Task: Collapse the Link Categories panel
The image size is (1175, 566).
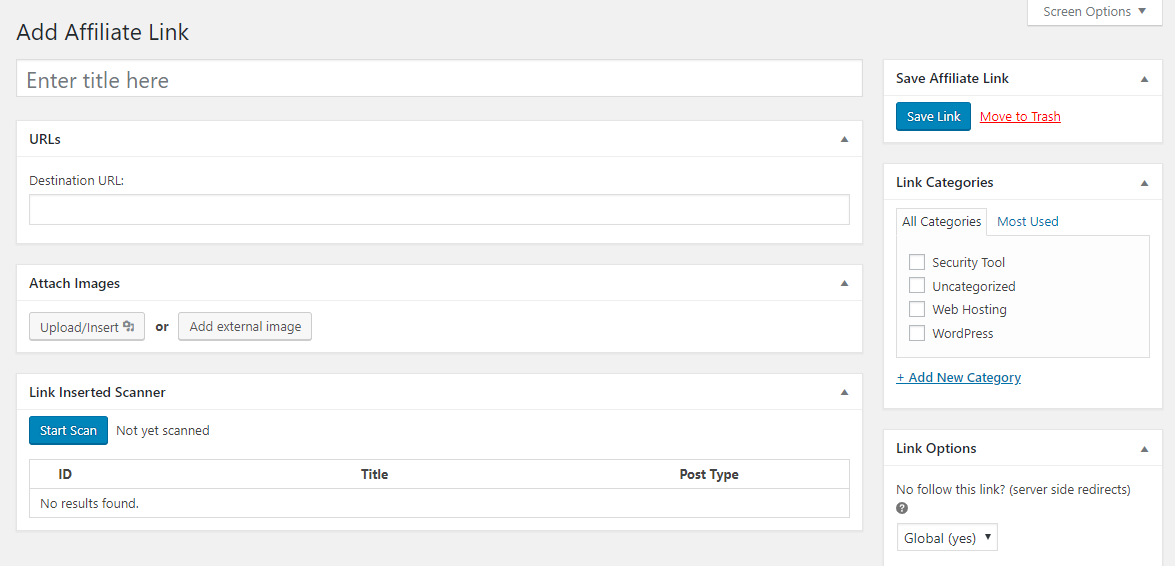Action: click(x=1144, y=182)
